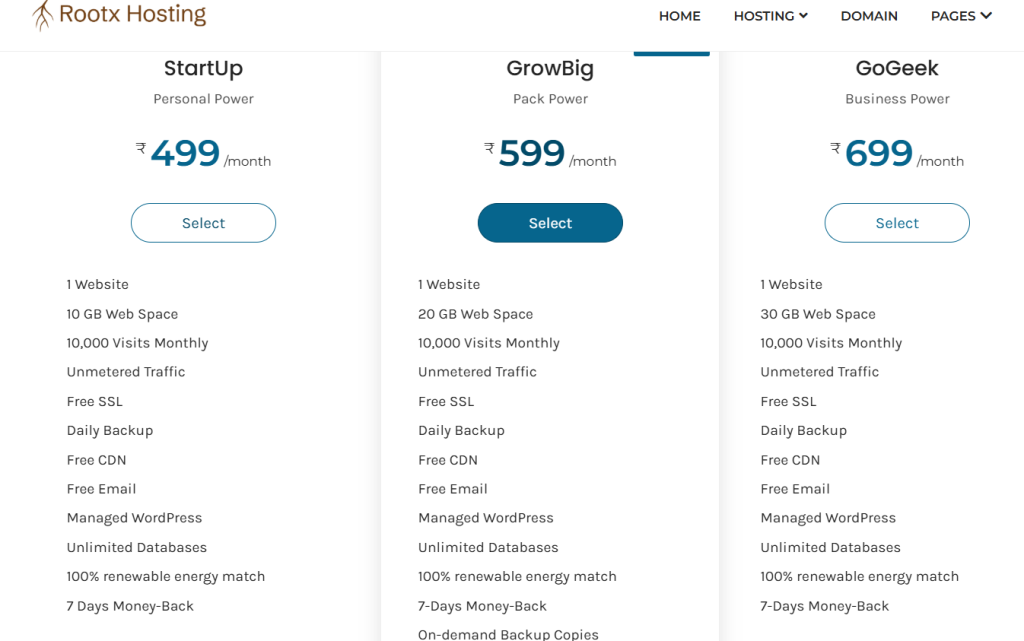Click the 699 per month price
Viewport: 1024px width, 641px height.
tap(879, 154)
